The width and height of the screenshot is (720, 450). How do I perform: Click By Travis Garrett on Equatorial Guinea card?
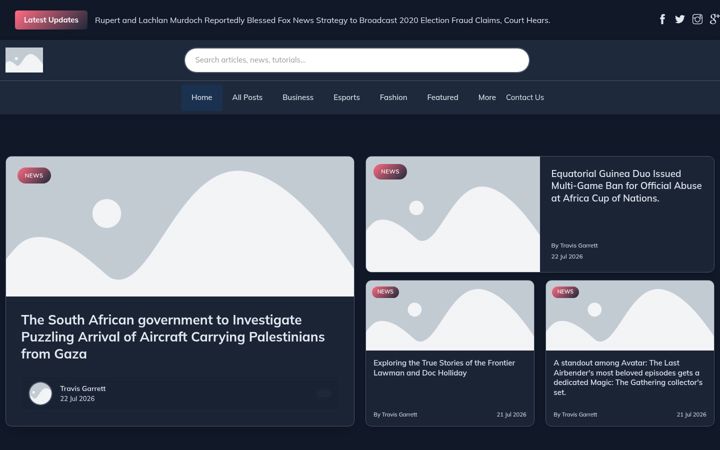(574, 246)
